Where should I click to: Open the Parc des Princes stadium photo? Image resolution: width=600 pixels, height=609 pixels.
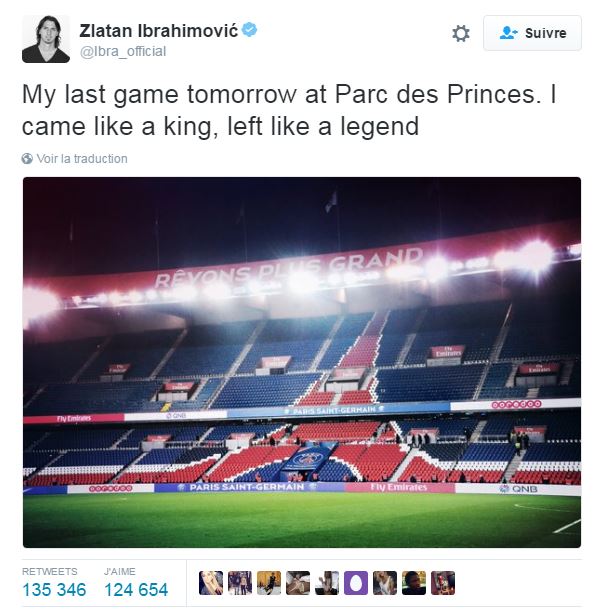pyautogui.click(x=302, y=362)
